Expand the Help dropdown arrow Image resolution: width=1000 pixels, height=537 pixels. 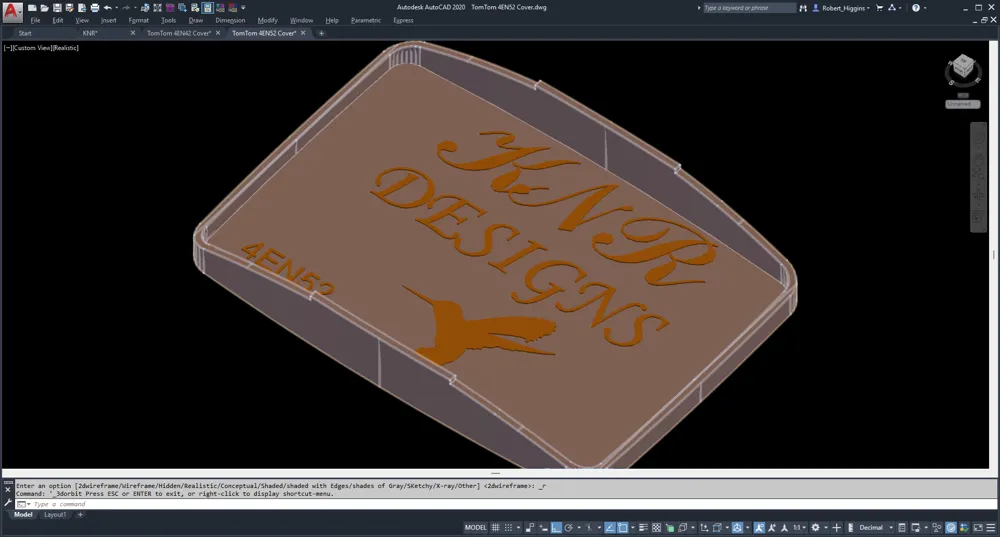(x=925, y=8)
